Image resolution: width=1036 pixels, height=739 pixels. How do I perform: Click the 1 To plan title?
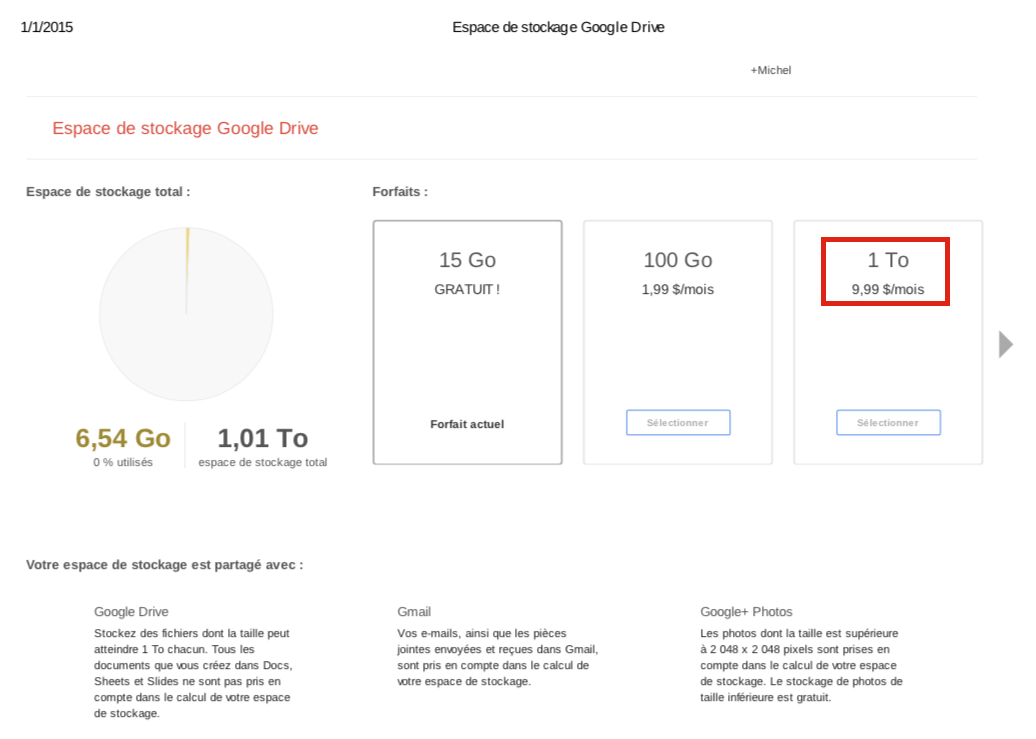click(x=887, y=260)
